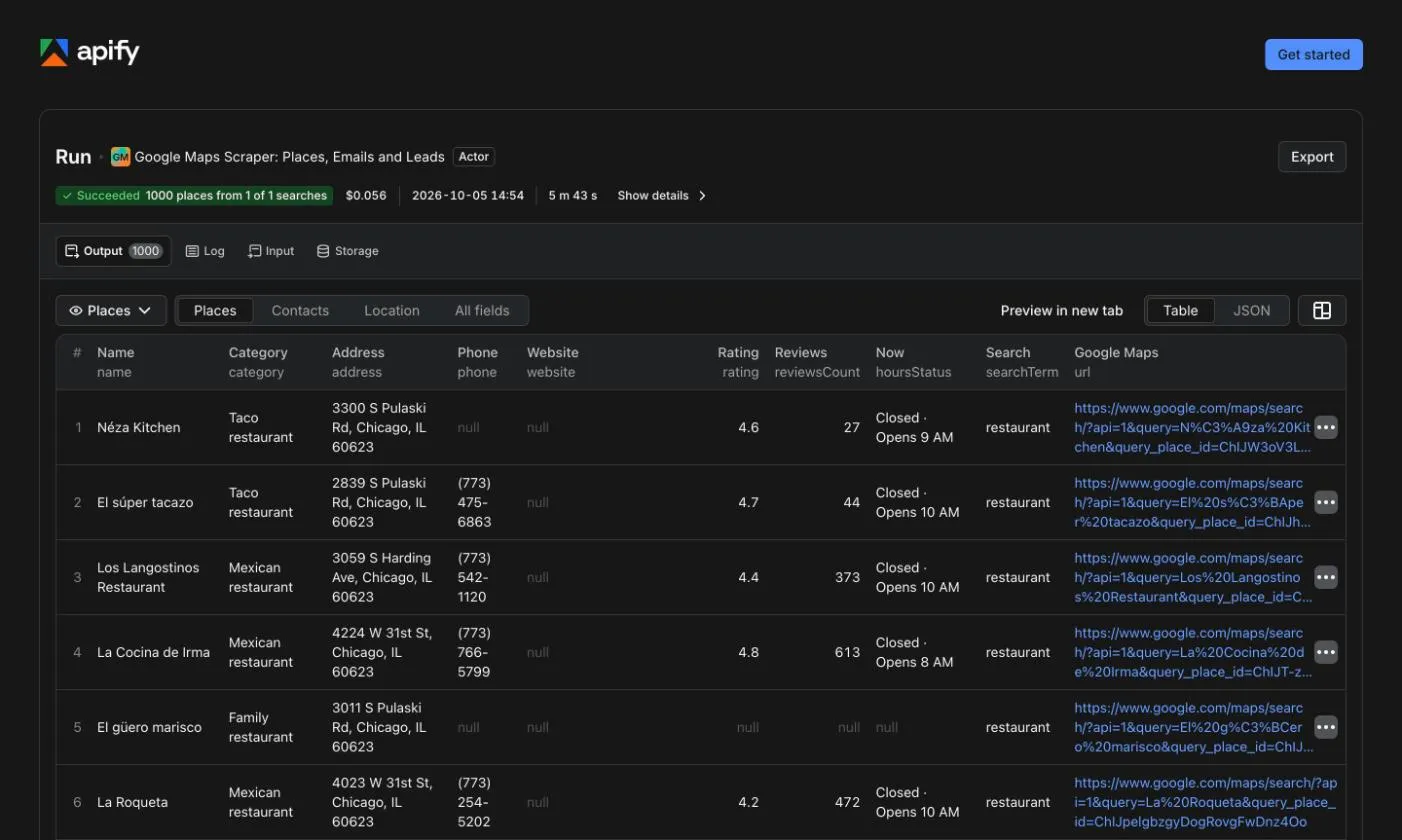This screenshot has width=1402, height=840.
Task: Click the Google Maps Scraper actor icon
Action: (x=121, y=157)
